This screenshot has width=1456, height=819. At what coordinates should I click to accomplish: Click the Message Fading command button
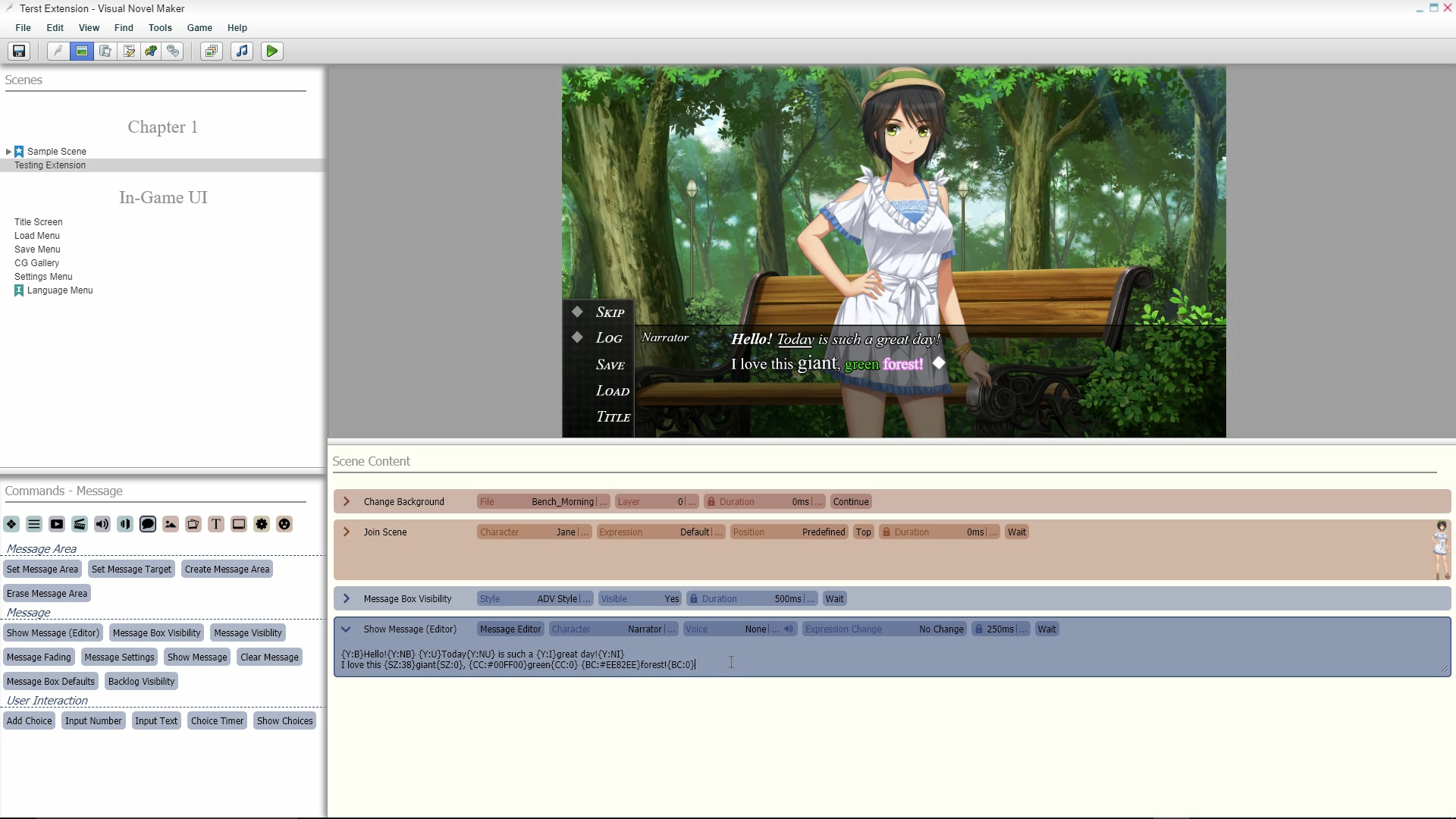(x=39, y=657)
